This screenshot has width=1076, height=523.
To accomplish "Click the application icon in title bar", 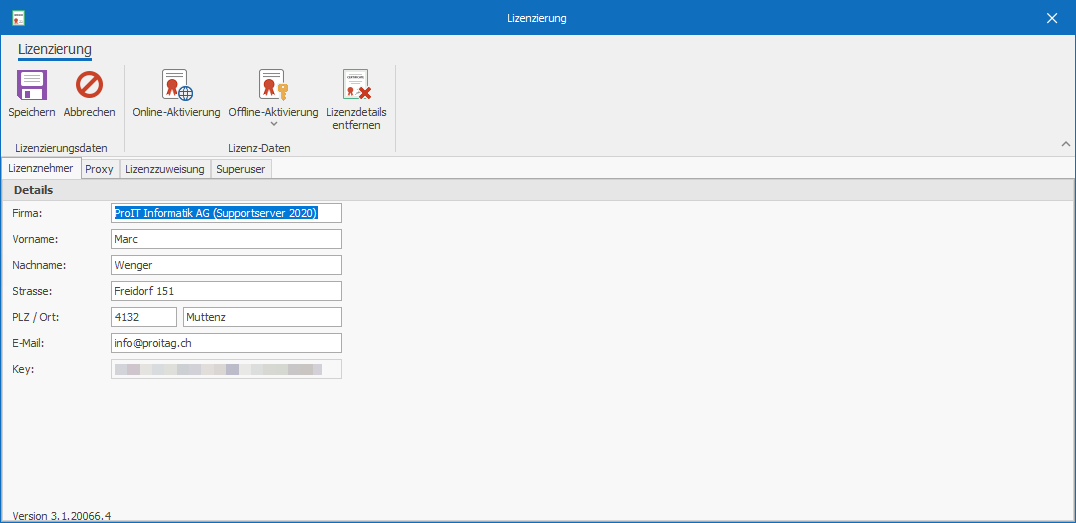I will (x=18, y=18).
